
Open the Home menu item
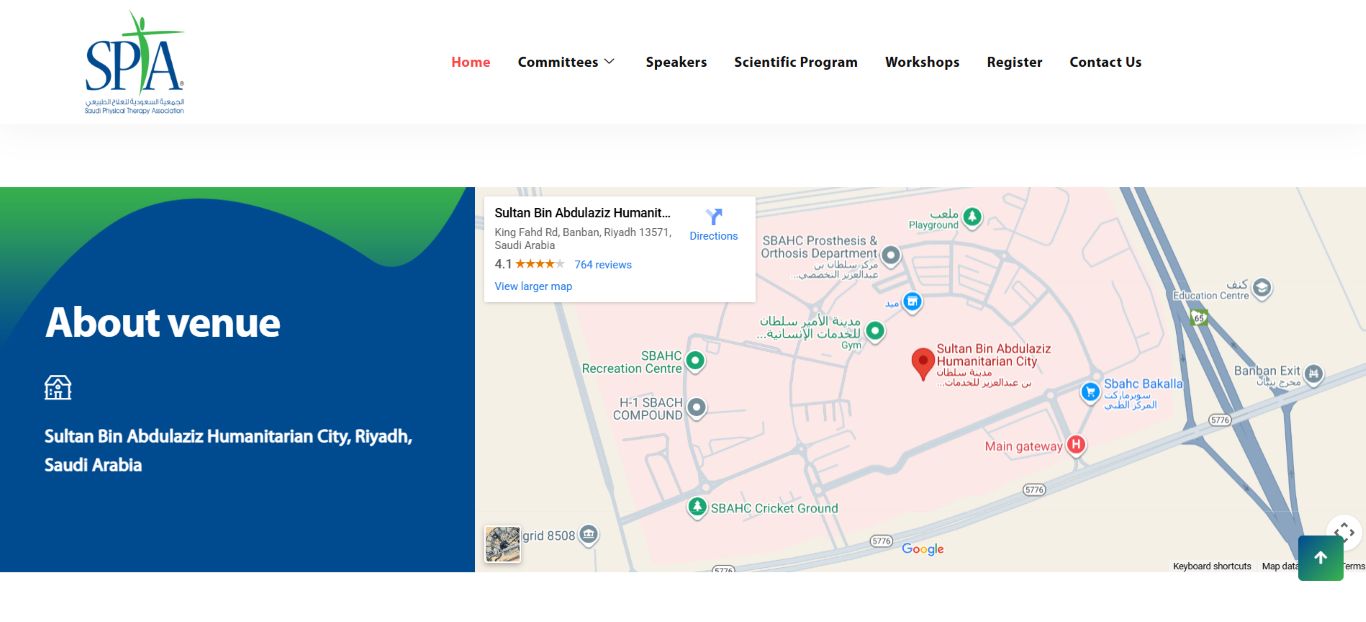(470, 62)
